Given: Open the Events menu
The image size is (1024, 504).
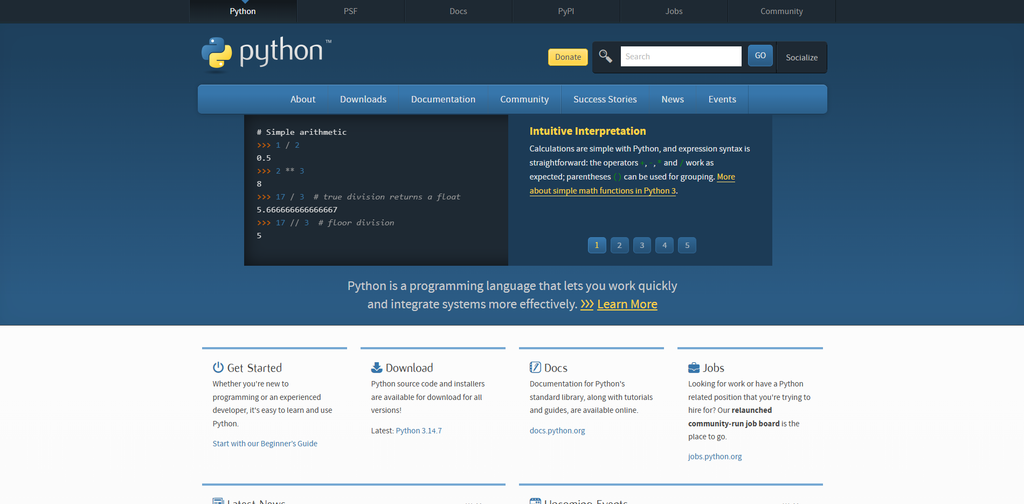Looking at the screenshot, I should pos(722,99).
